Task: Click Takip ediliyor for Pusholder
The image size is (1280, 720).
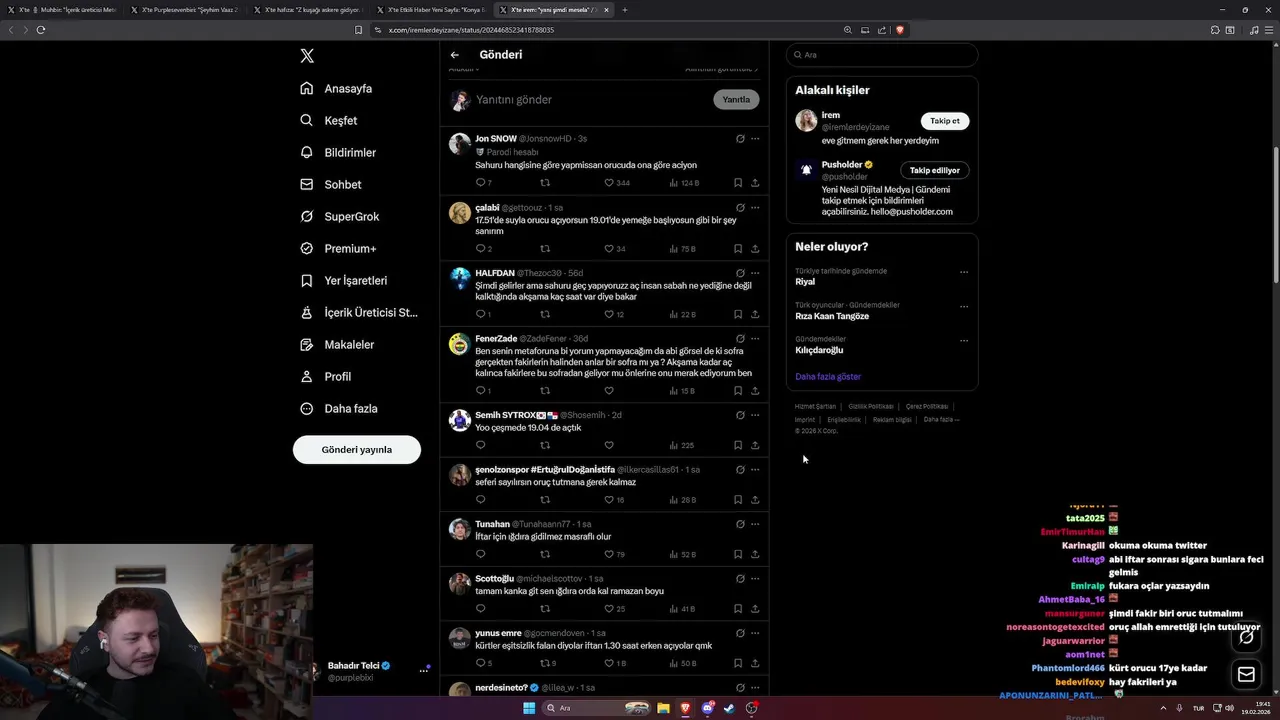Action: tap(934, 170)
